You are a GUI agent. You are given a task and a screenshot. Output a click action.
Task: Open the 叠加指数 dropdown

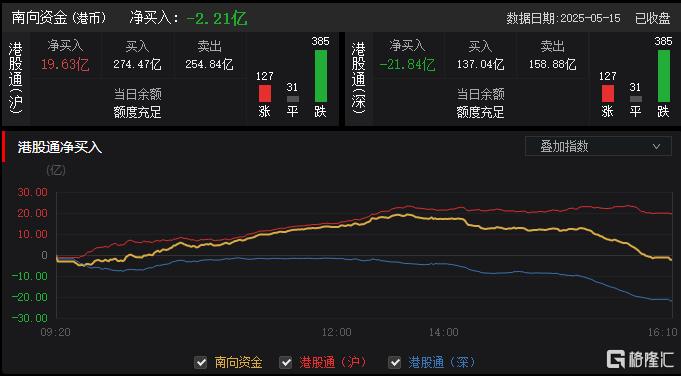598,146
